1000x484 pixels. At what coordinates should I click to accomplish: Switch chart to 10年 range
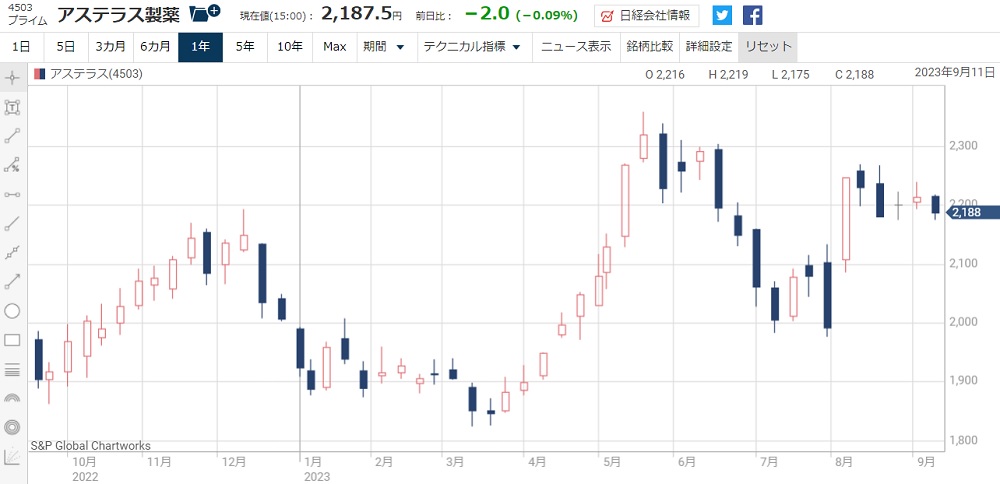pyautogui.click(x=290, y=47)
